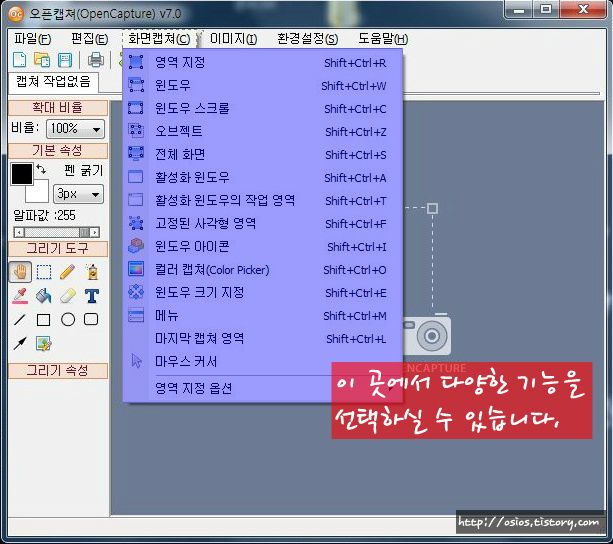Open the 파일(F) menu

[32, 39]
